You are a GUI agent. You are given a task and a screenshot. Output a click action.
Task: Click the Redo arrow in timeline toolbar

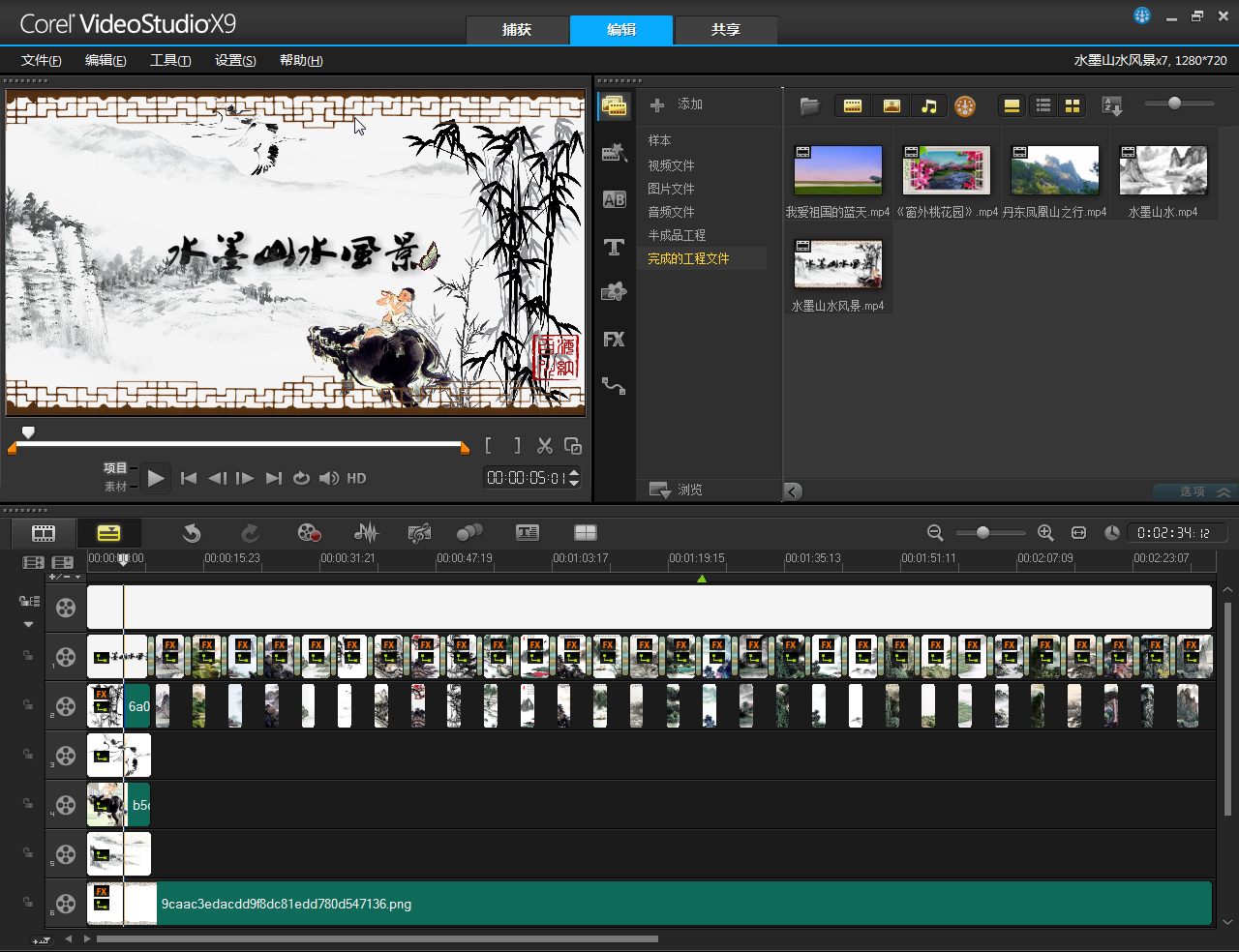click(250, 533)
